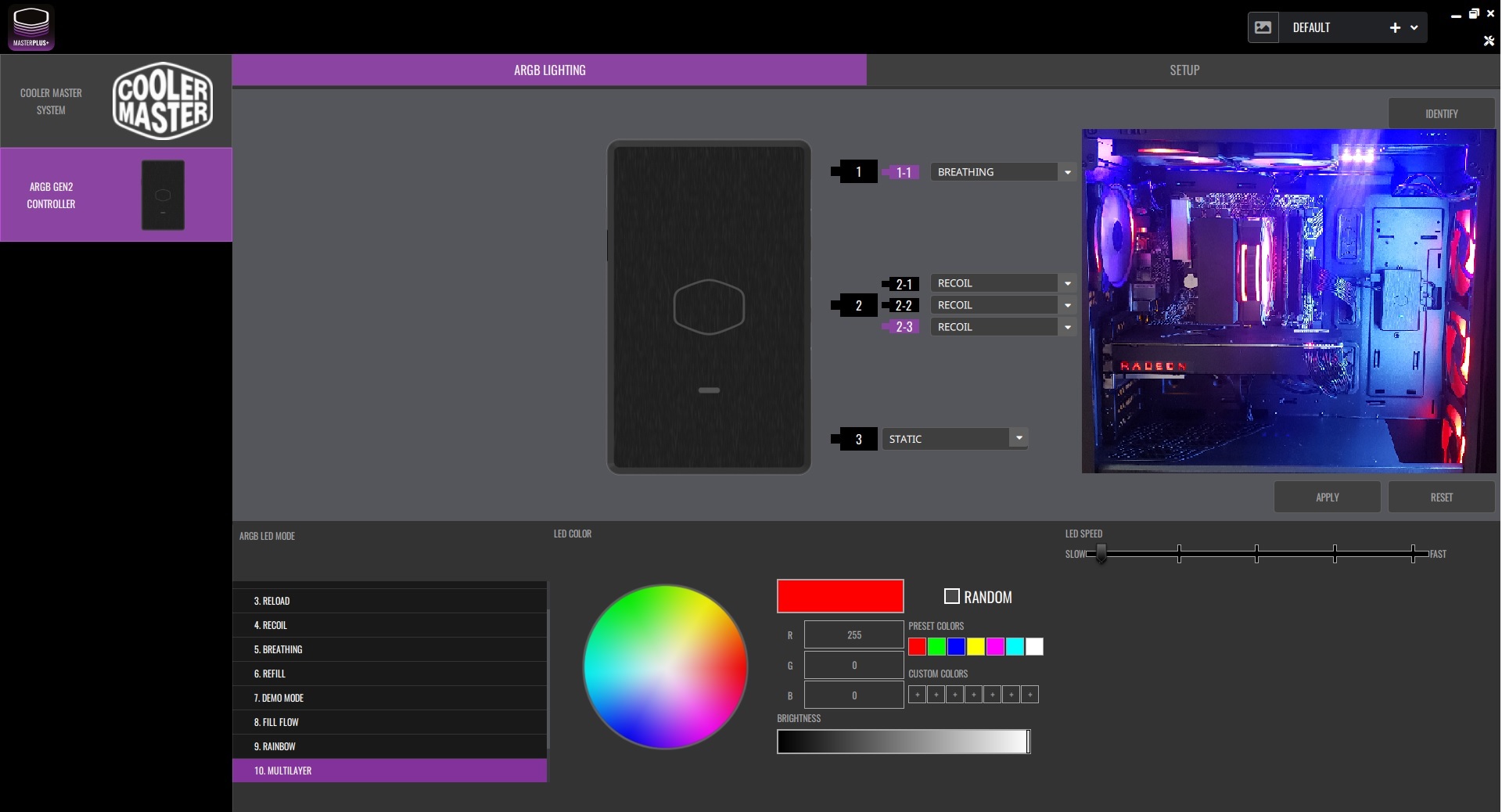
Task: Select the ARGB Gen2 Controller device
Action: pos(116,195)
